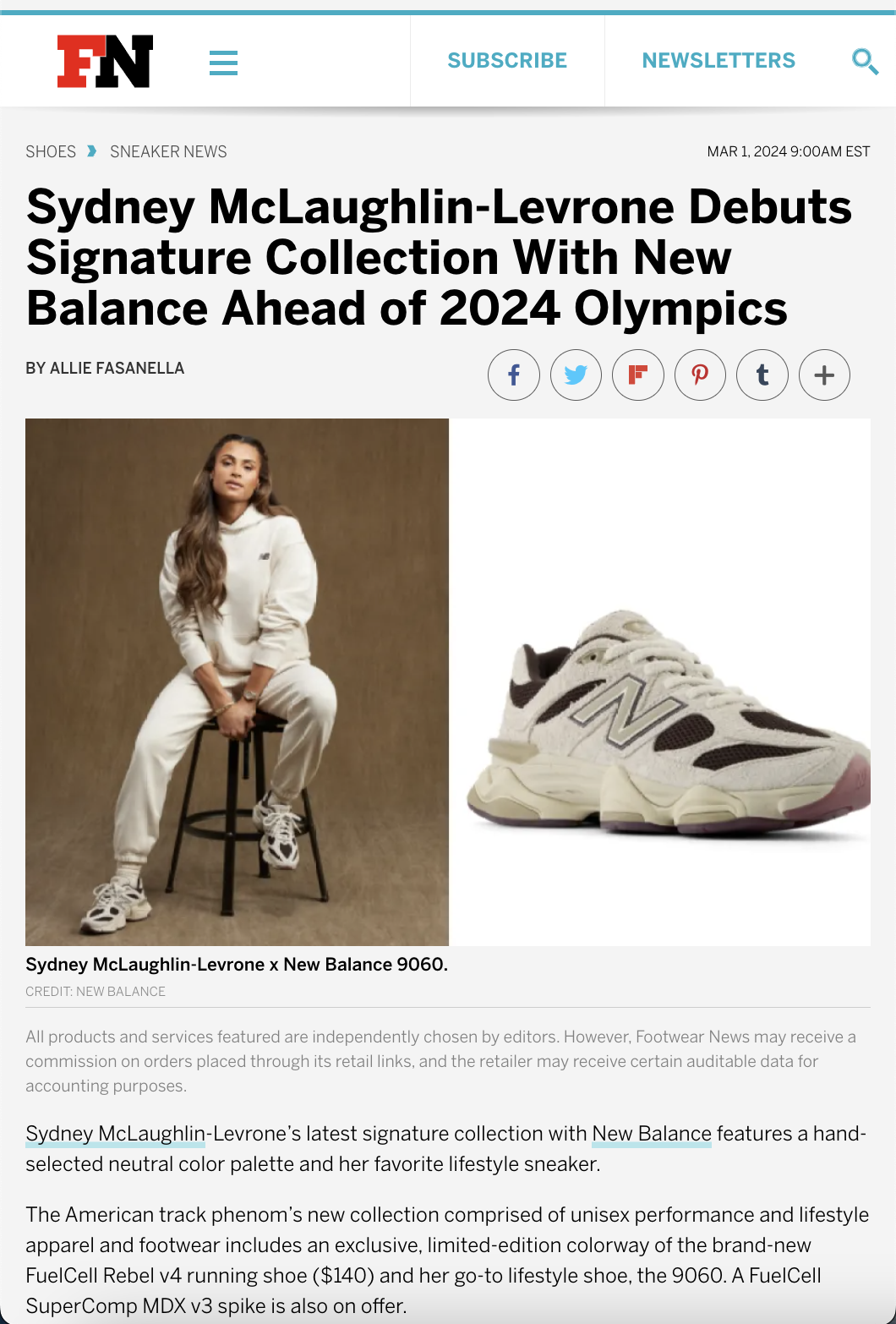
Task: Share article on Tumblr
Action: coord(762,375)
